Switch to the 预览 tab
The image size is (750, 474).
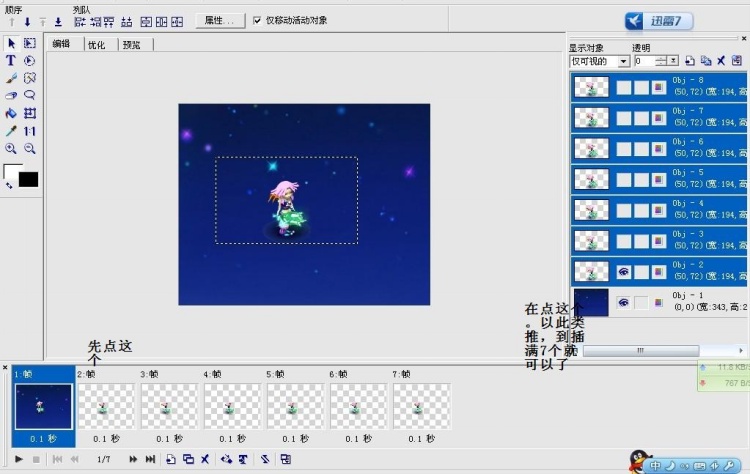point(132,44)
